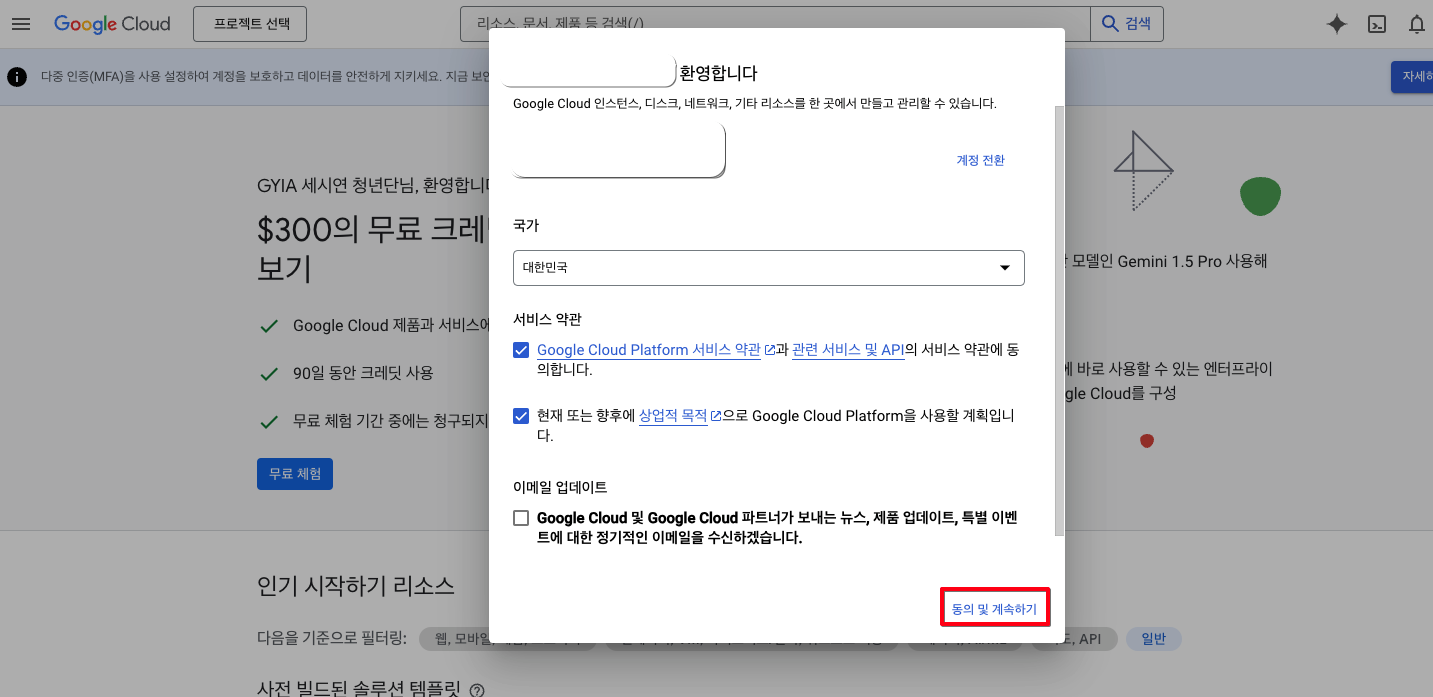Click the dropdown arrow of country selector
The height and width of the screenshot is (697, 1433).
pyautogui.click(x=1005, y=268)
